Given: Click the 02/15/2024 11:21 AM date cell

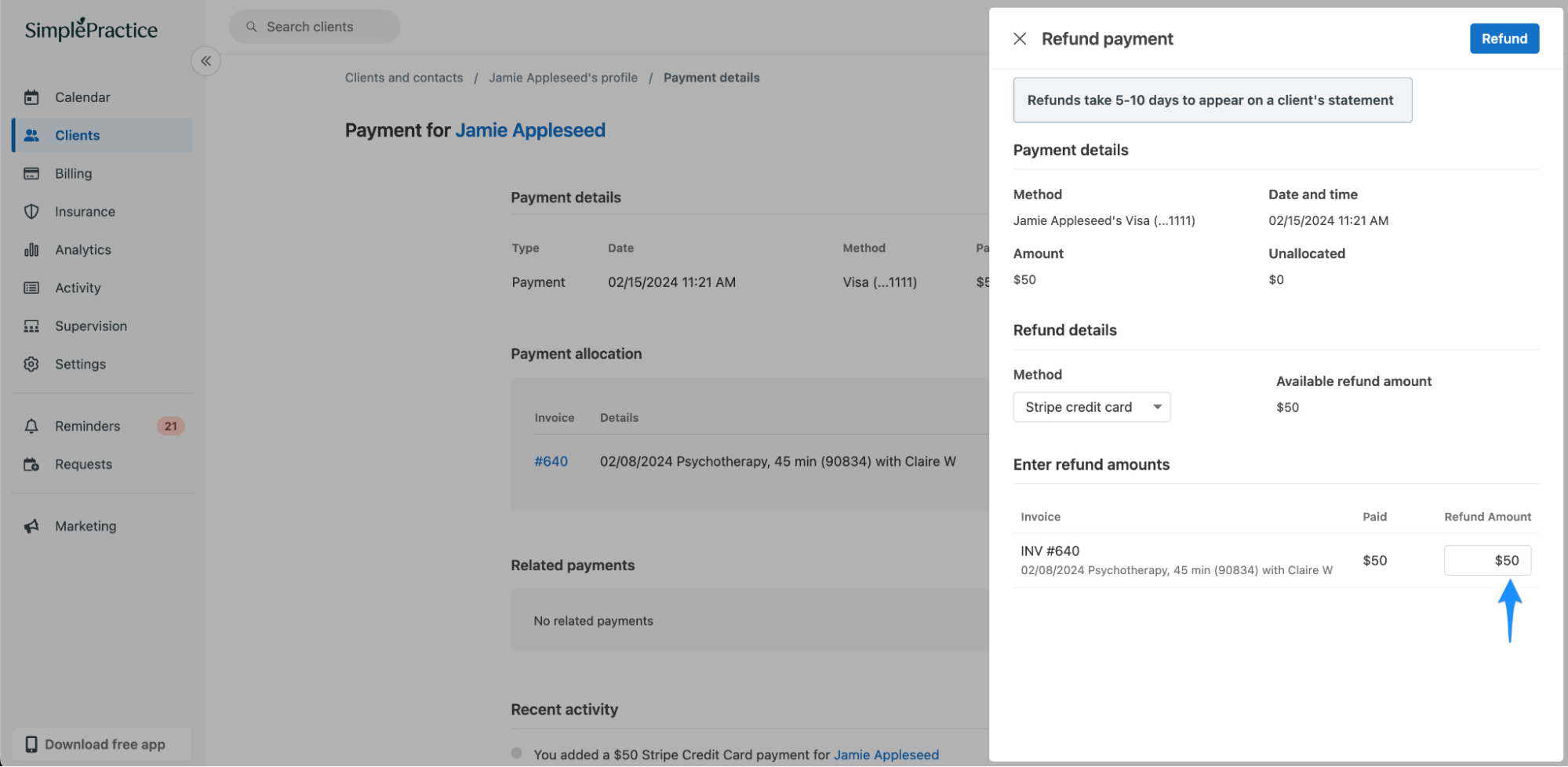Looking at the screenshot, I should point(671,282).
